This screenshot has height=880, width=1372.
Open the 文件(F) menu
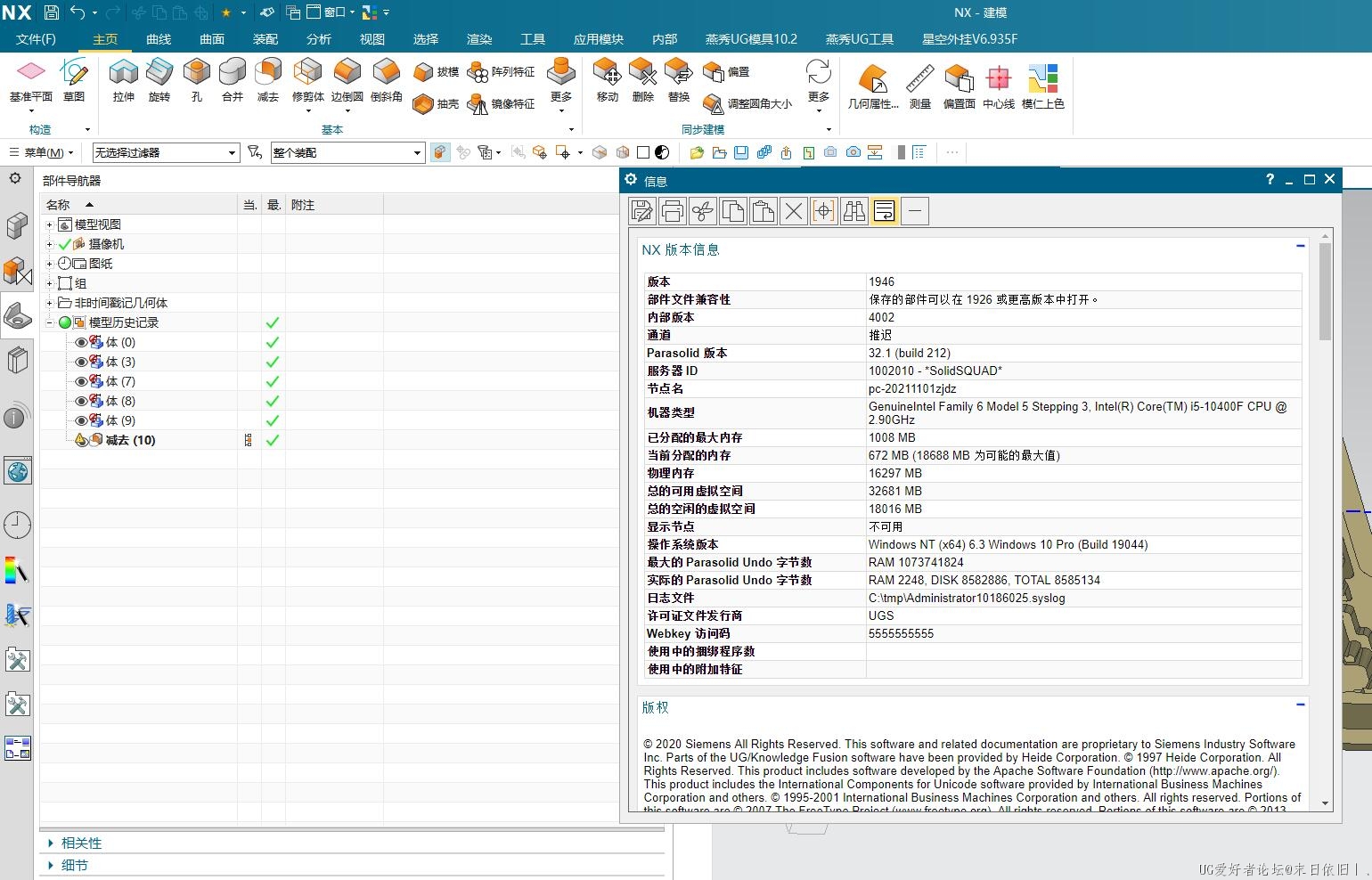(x=36, y=39)
